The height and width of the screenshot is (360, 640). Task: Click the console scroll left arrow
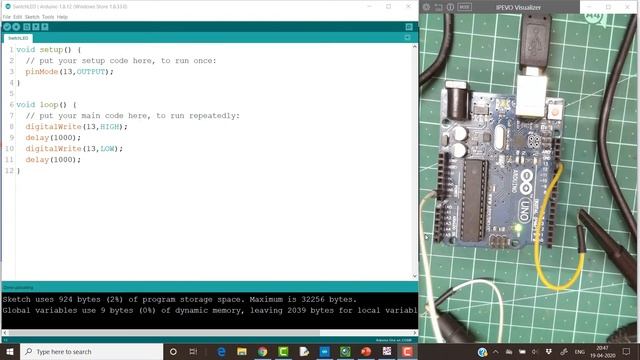click(4, 333)
